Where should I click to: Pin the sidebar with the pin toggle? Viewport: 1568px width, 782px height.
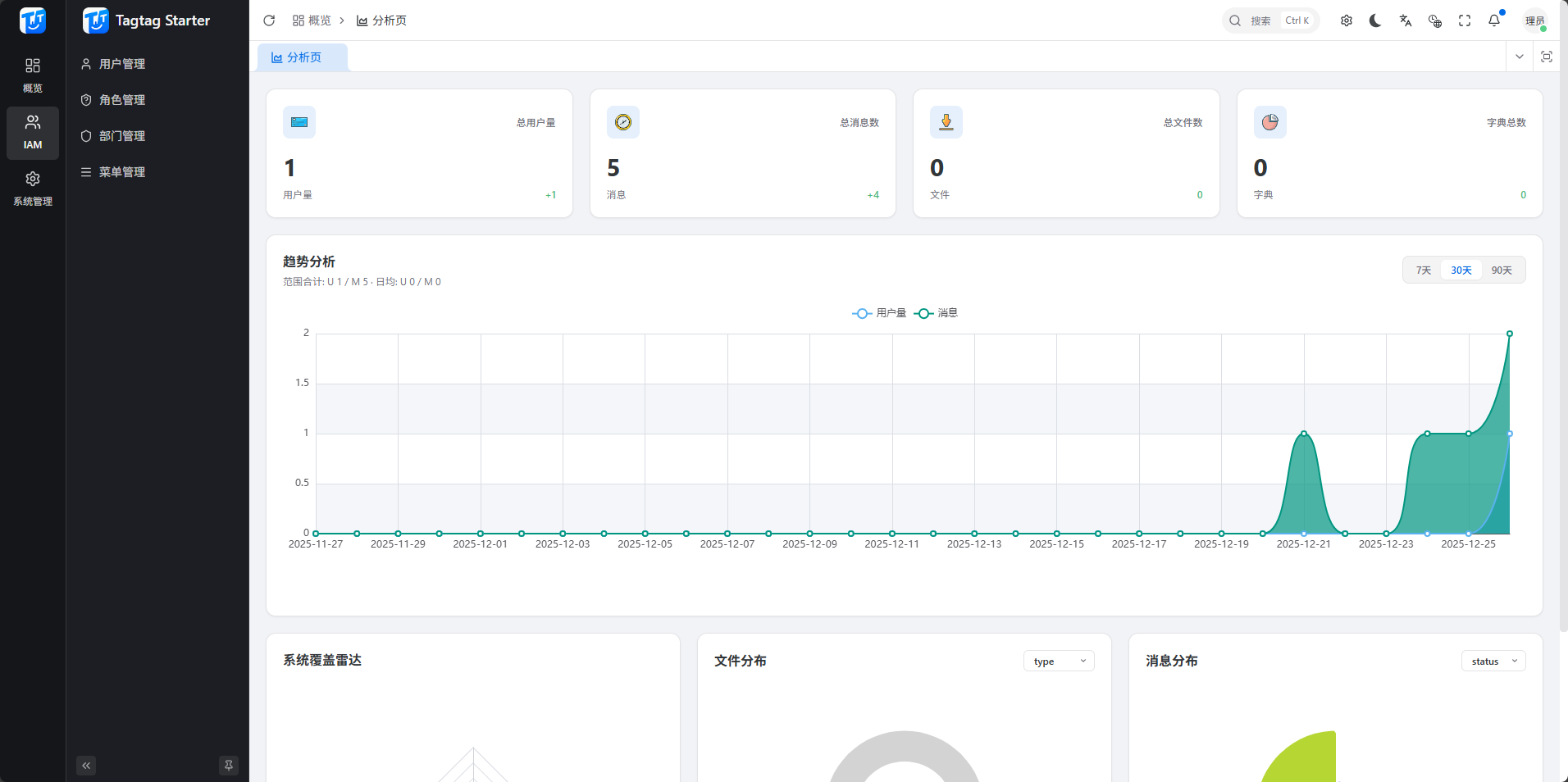(x=228, y=765)
